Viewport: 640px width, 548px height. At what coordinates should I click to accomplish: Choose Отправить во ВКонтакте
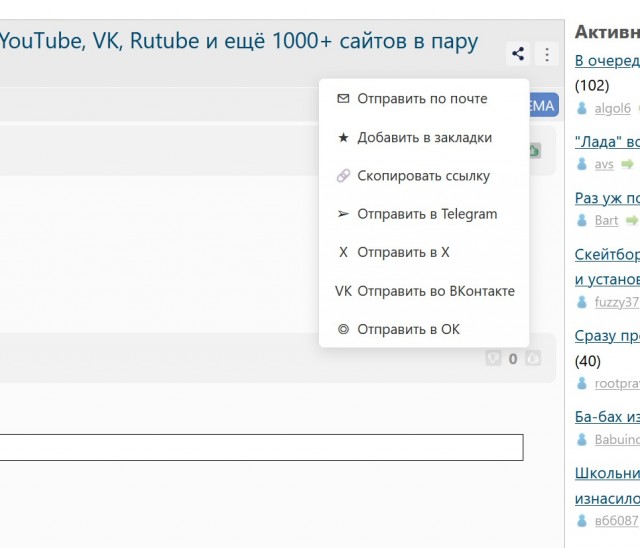(424, 291)
